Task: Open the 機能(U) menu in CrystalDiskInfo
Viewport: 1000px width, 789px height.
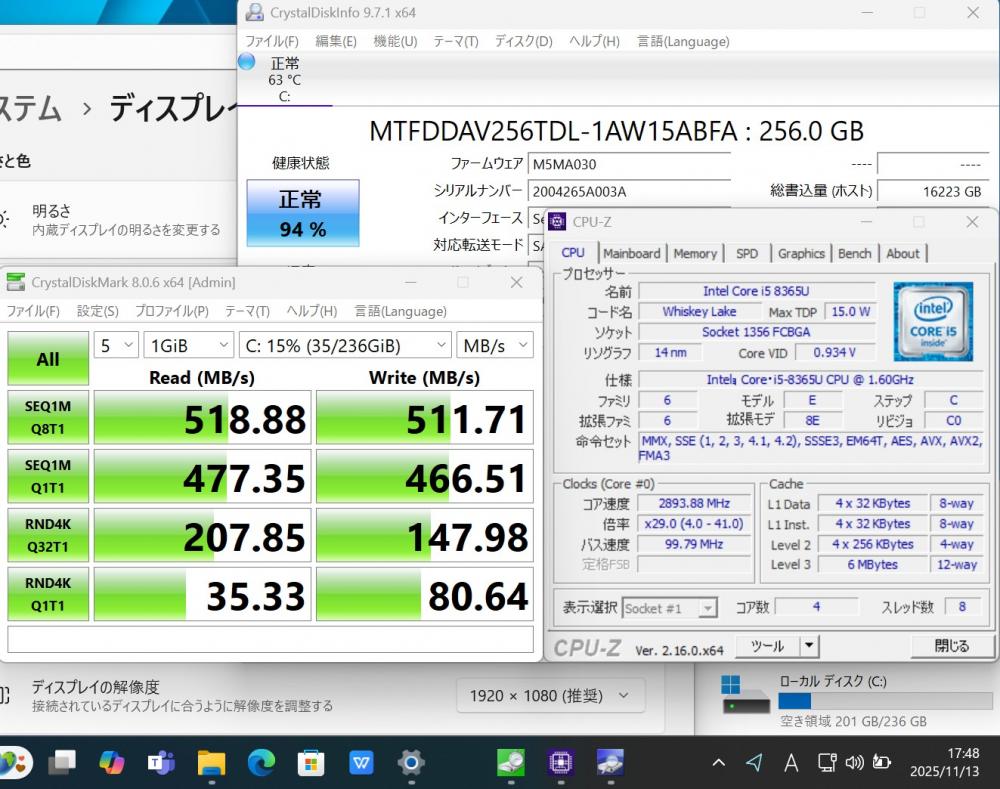Action: (395, 41)
